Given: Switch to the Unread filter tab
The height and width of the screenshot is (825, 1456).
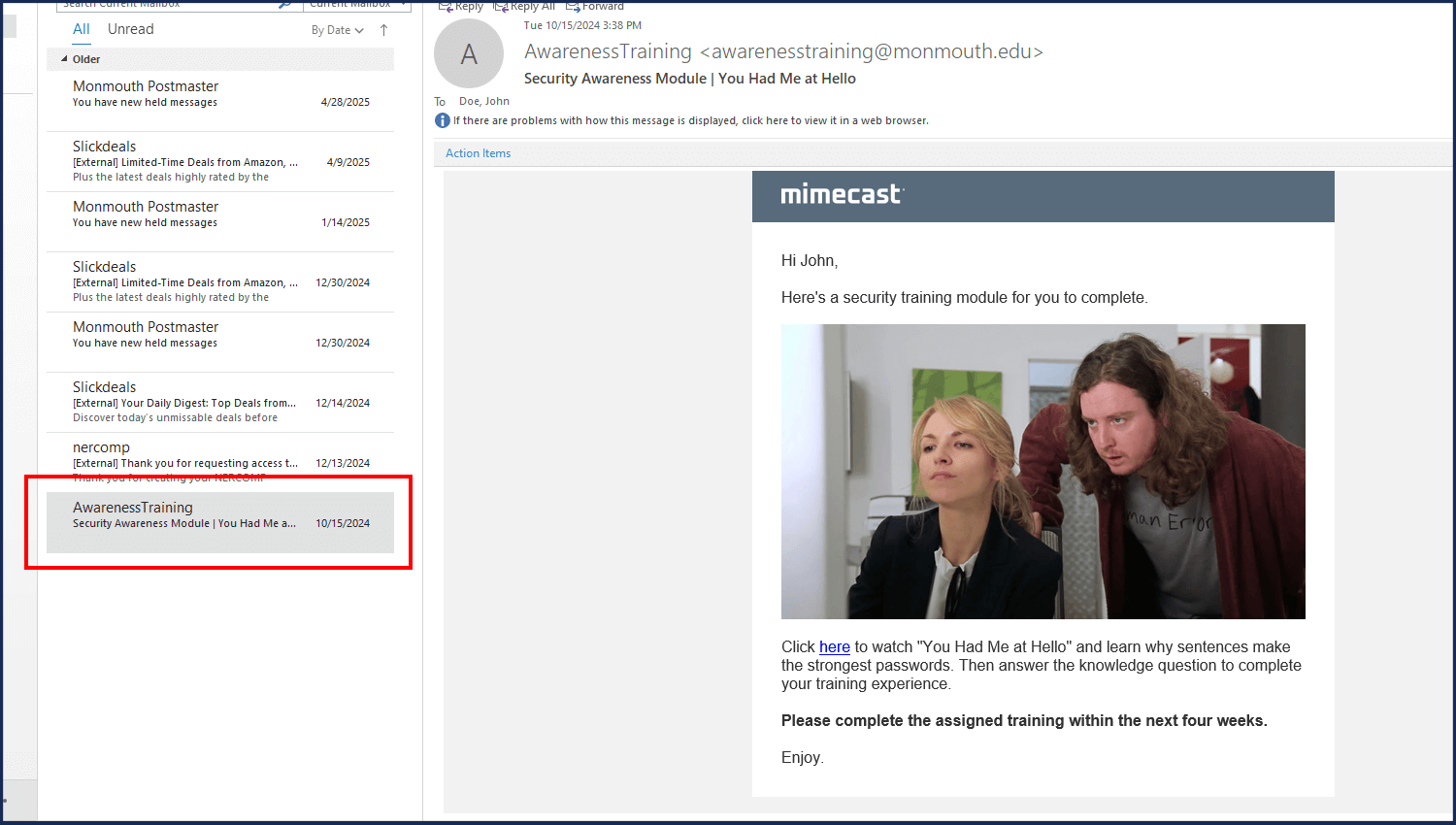Looking at the screenshot, I should [x=130, y=29].
